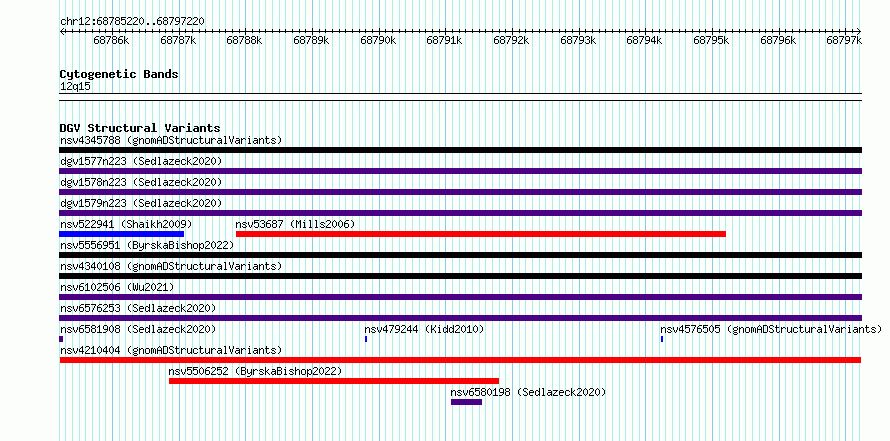Click the purple bar under nsv6102506
Screen dimensions: 890x441
point(460,297)
